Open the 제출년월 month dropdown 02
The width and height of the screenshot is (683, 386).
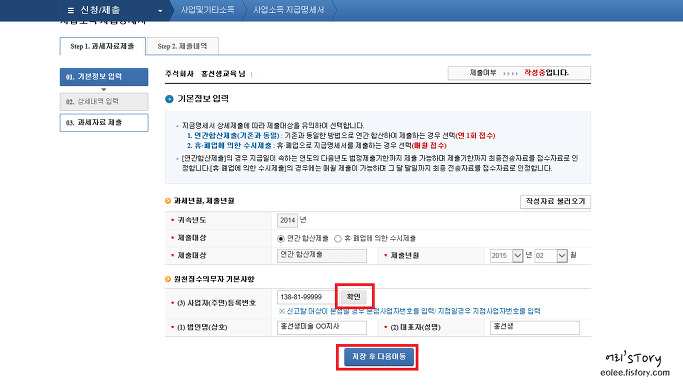551,256
